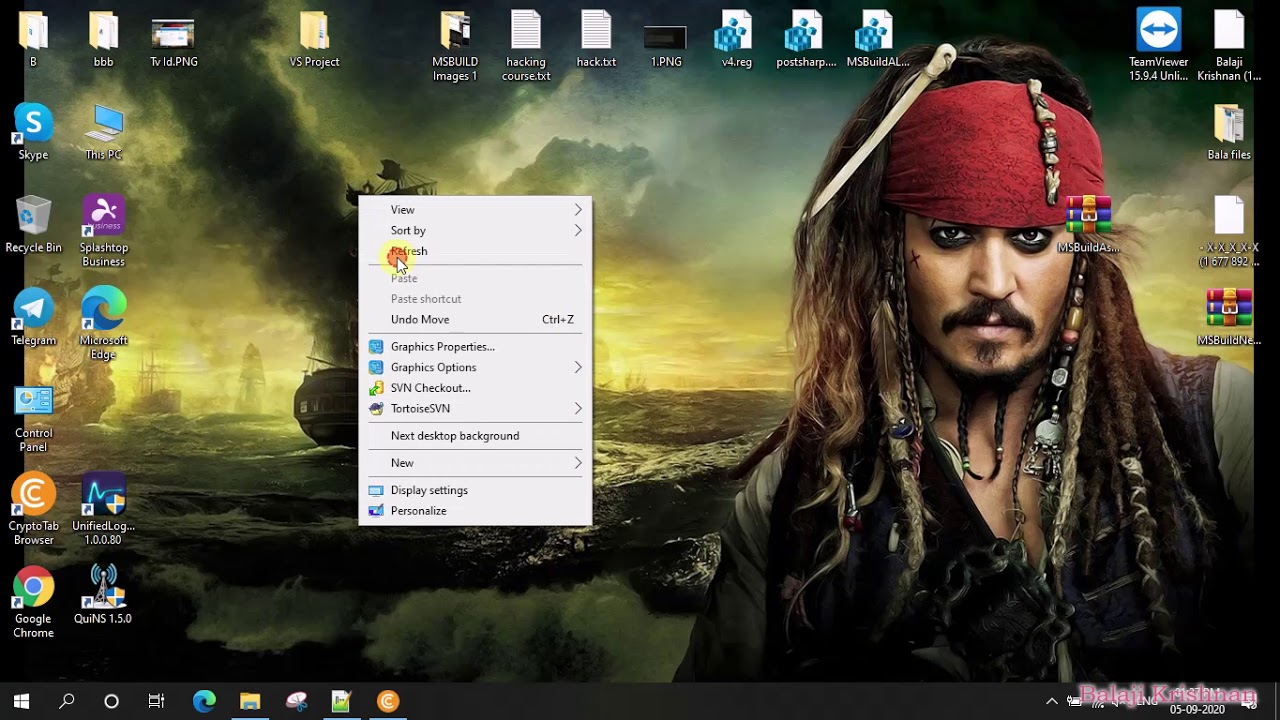Select the postsharp registry file icon
The width and height of the screenshot is (1280, 720).
(x=806, y=32)
